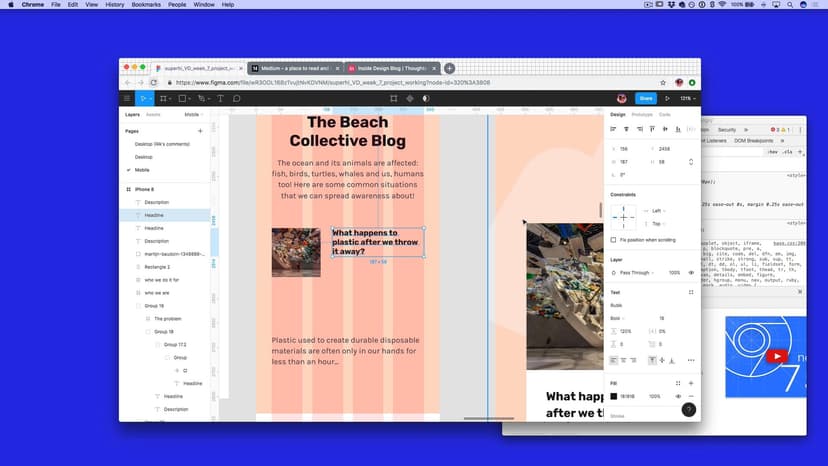Open the Figma main hamburger menu

127,98
